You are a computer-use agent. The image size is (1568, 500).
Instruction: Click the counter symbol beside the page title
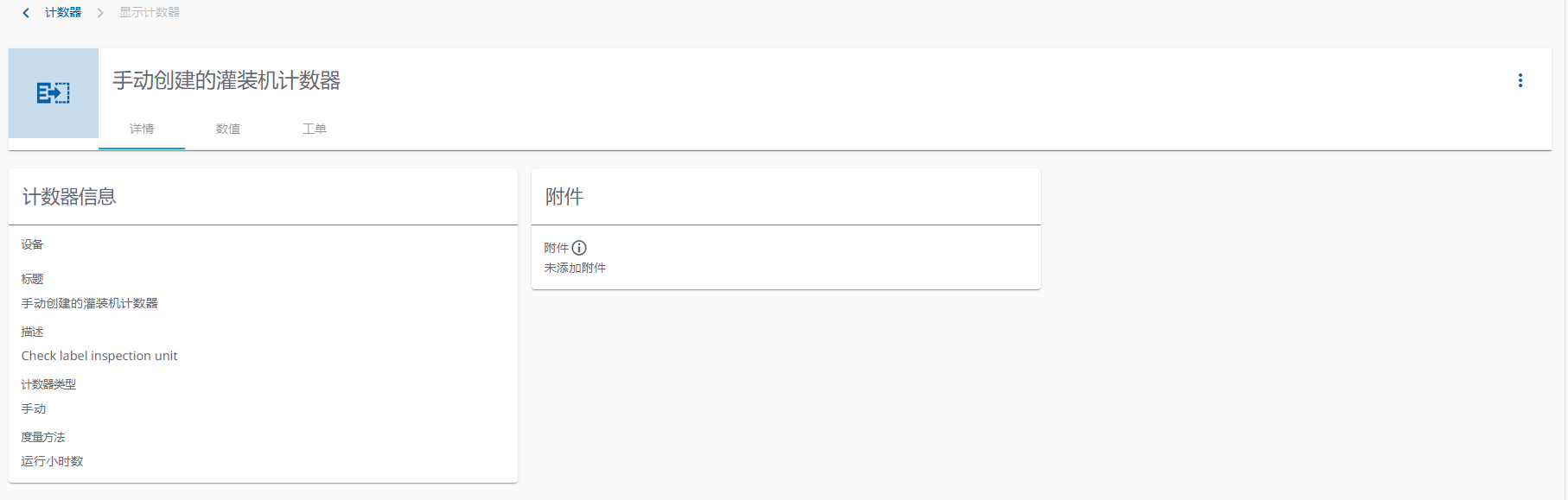53,92
